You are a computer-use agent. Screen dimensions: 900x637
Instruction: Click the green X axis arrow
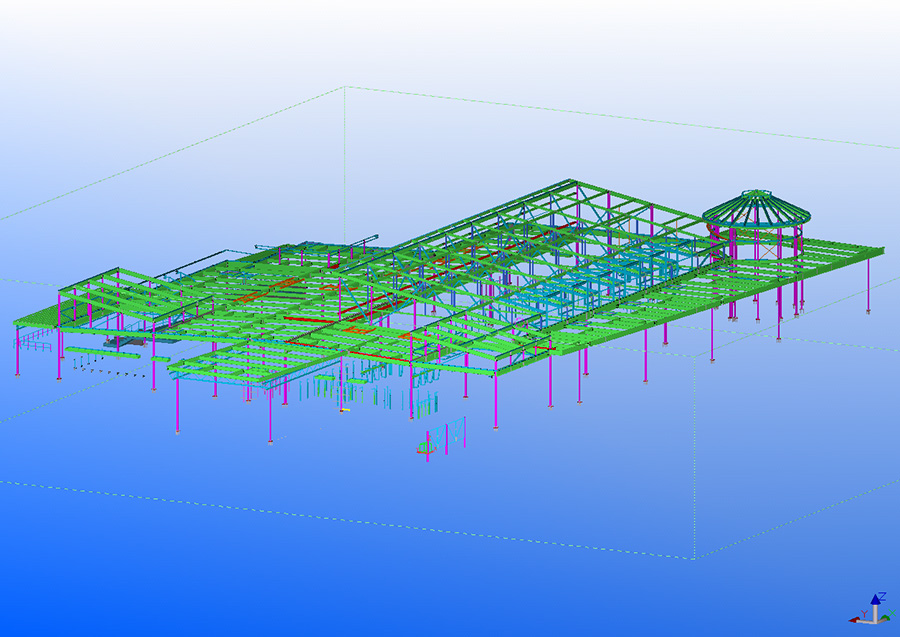[884, 618]
